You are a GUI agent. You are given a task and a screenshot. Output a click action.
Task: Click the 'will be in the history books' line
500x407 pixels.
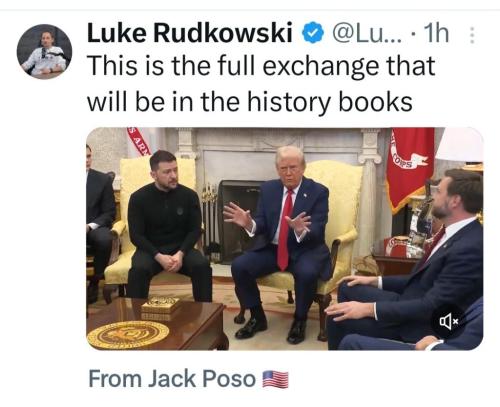(250, 101)
